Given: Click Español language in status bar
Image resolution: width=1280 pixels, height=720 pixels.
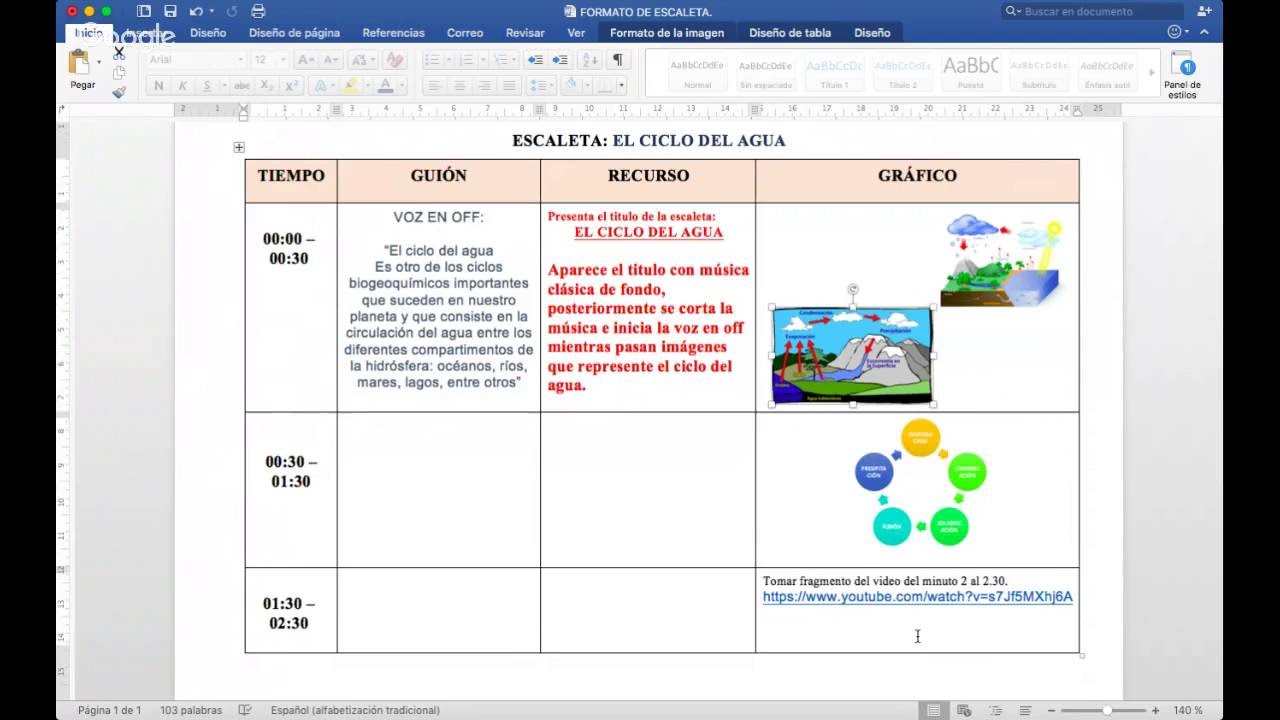Looking at the screenshot, I should pyautogui.click(x=355, y=710).
